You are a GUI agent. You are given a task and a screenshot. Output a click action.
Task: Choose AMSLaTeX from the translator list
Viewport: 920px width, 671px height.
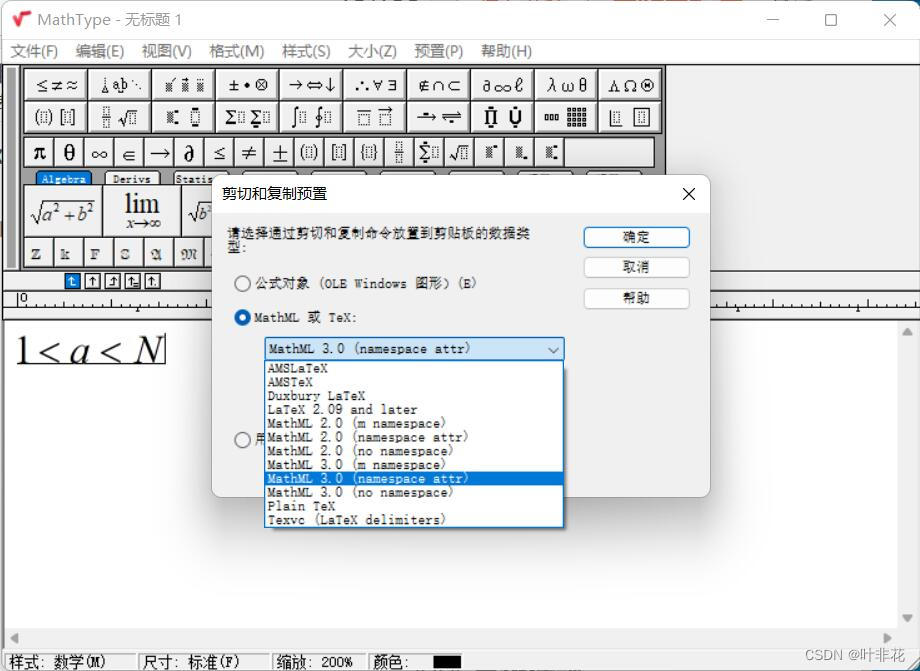[414, 368]
